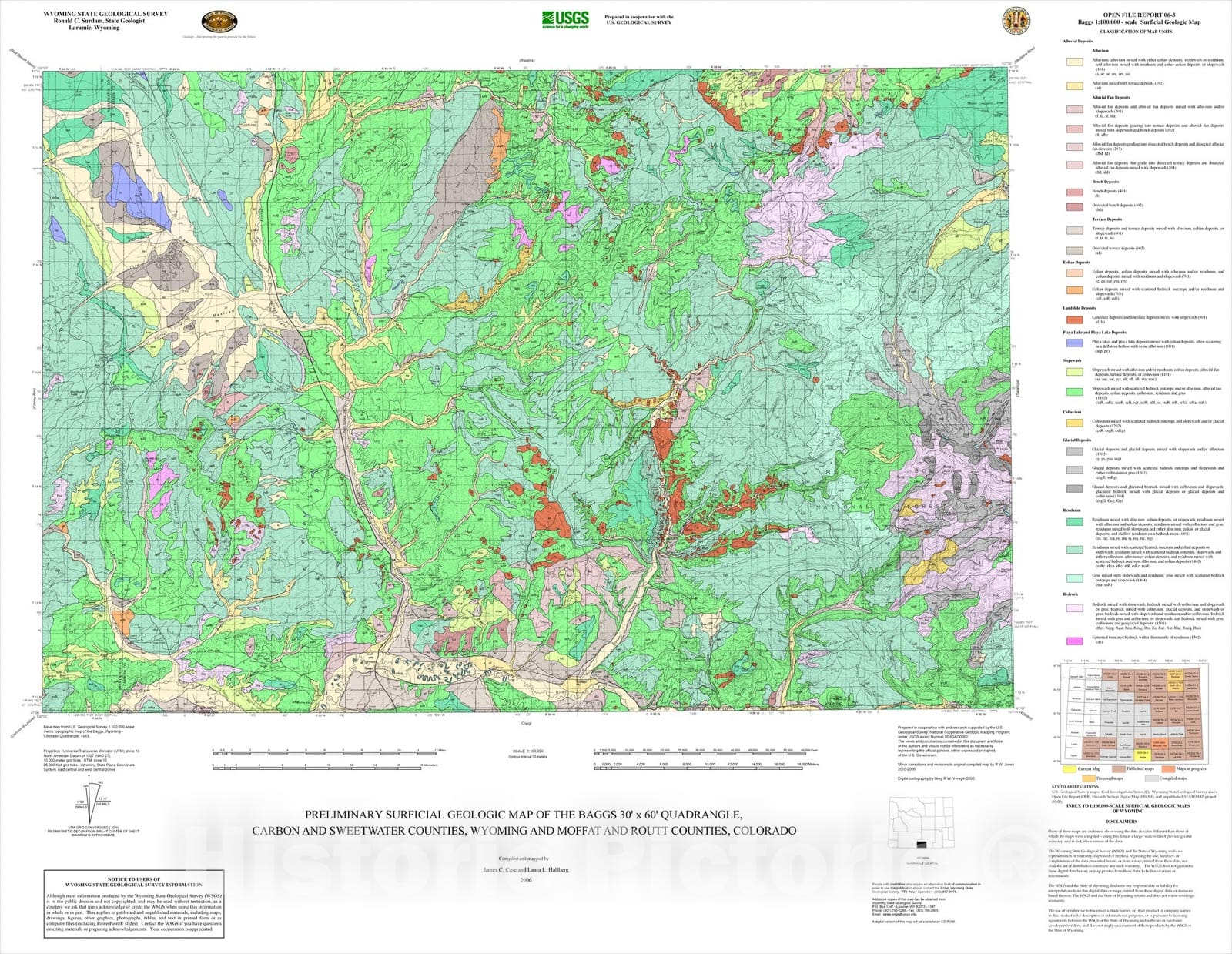Viewport: 1232px width, 954px height.
Task: Click the 'Prepared in cooperation with the U.S. Geological Survey' text
Action: click(x=639, y=19)
